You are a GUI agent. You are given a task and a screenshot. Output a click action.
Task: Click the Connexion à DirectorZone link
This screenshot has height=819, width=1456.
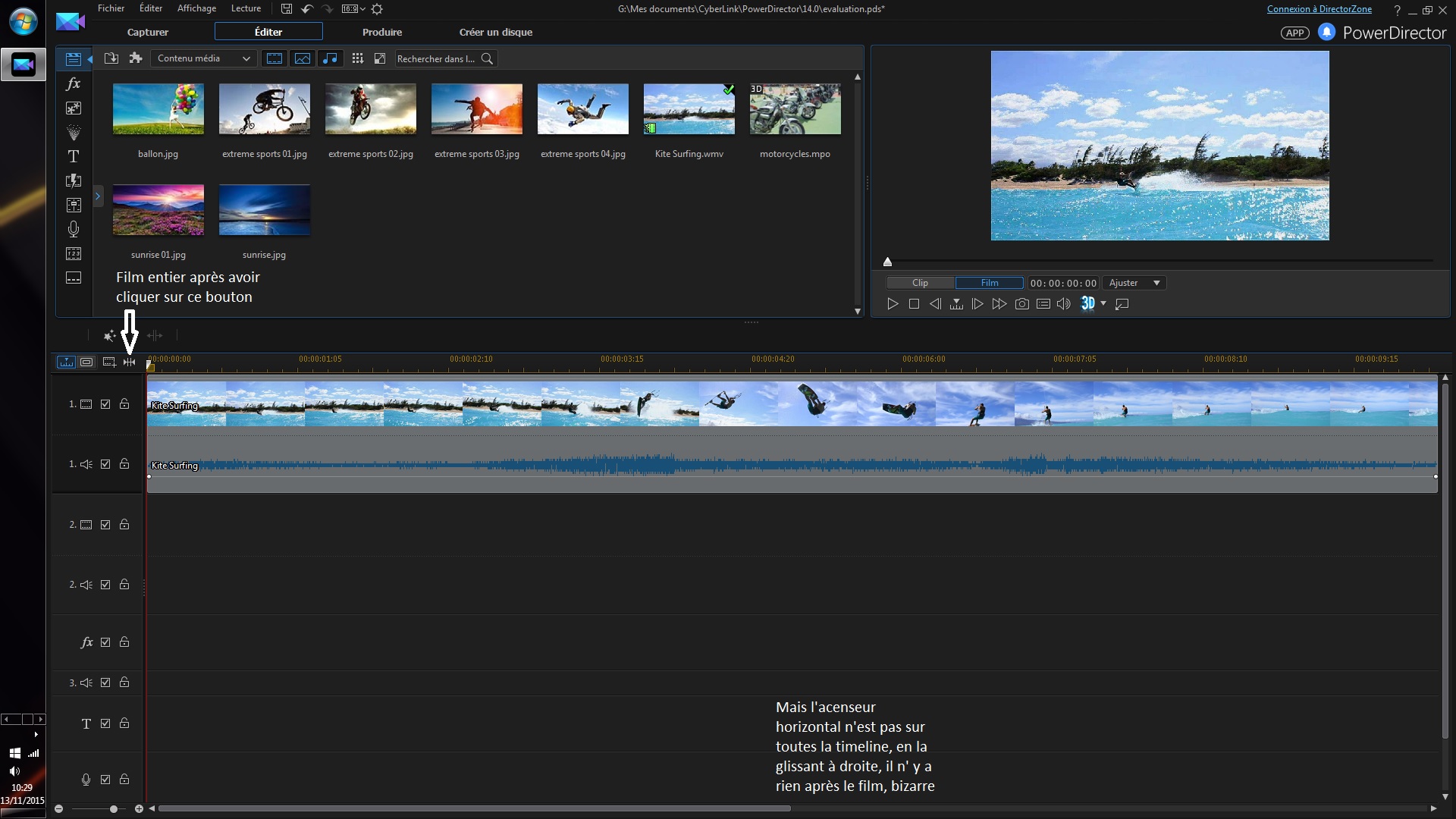tap(1319, 9)
